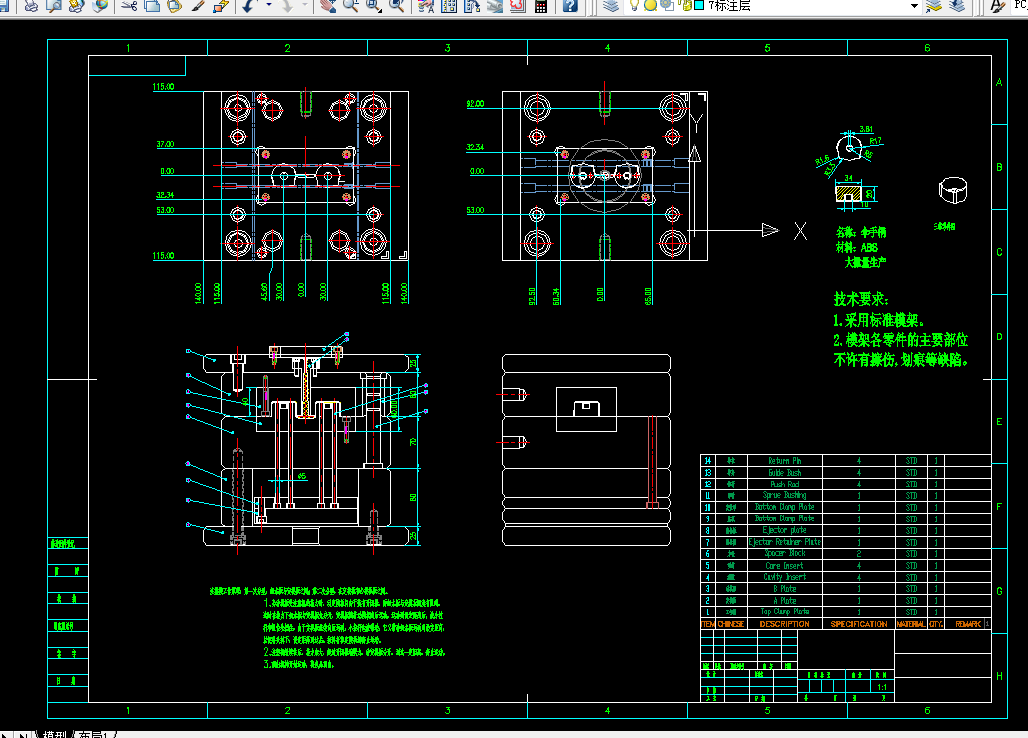Image resolution: width=1028 pixels, height=738 pixels.
Task: Activate the Pan hand tool
Action: pyautogui.click(x=328, y=6)
